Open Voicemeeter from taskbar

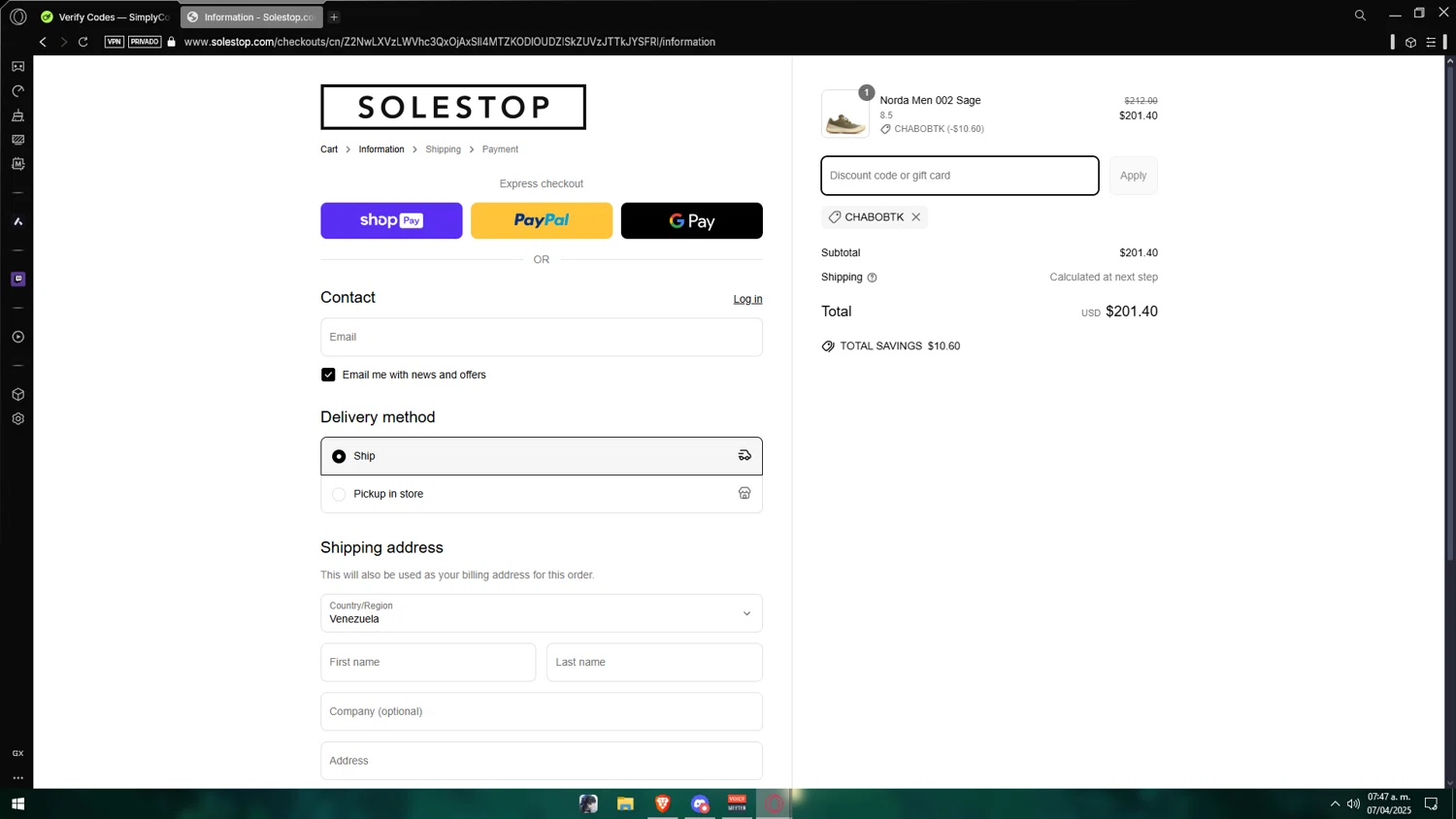[737, 803]
